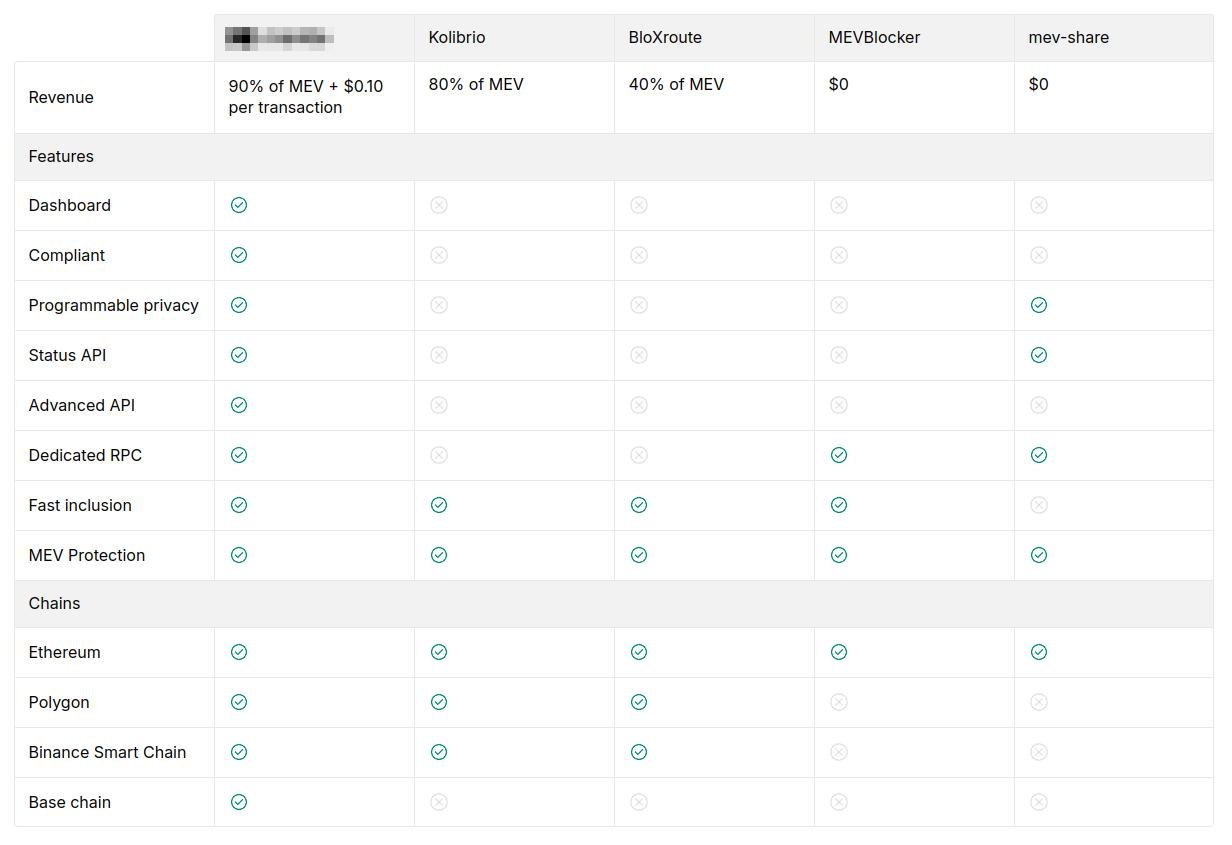Screen dimensions: 1232x845
Task: Click the BloXroute Polygon checkmark icon
Action: [x=638, y=702]
